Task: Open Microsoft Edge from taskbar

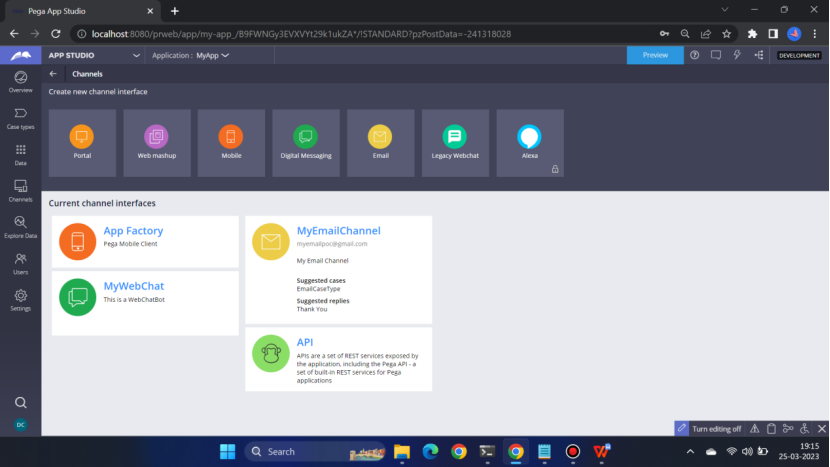Action: coord(430,452)
